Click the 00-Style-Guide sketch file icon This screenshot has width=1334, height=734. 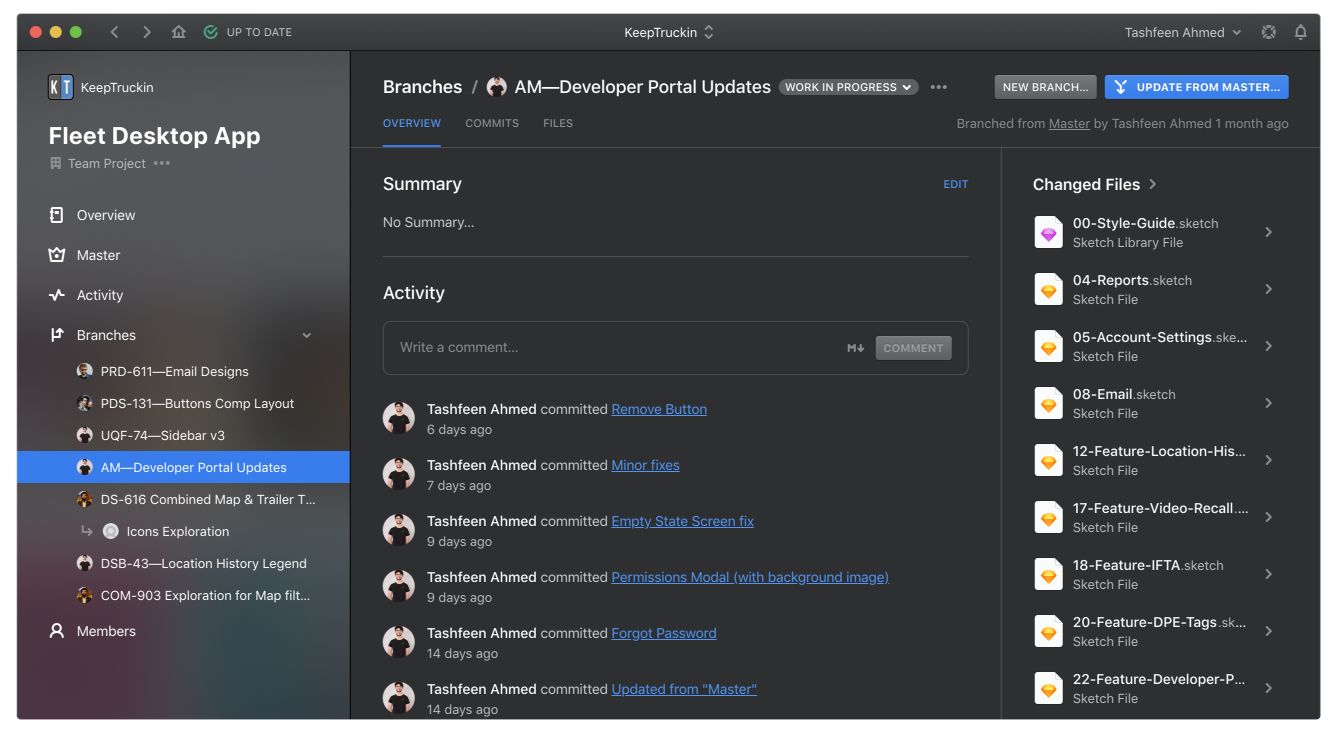tap(1048, 232)
